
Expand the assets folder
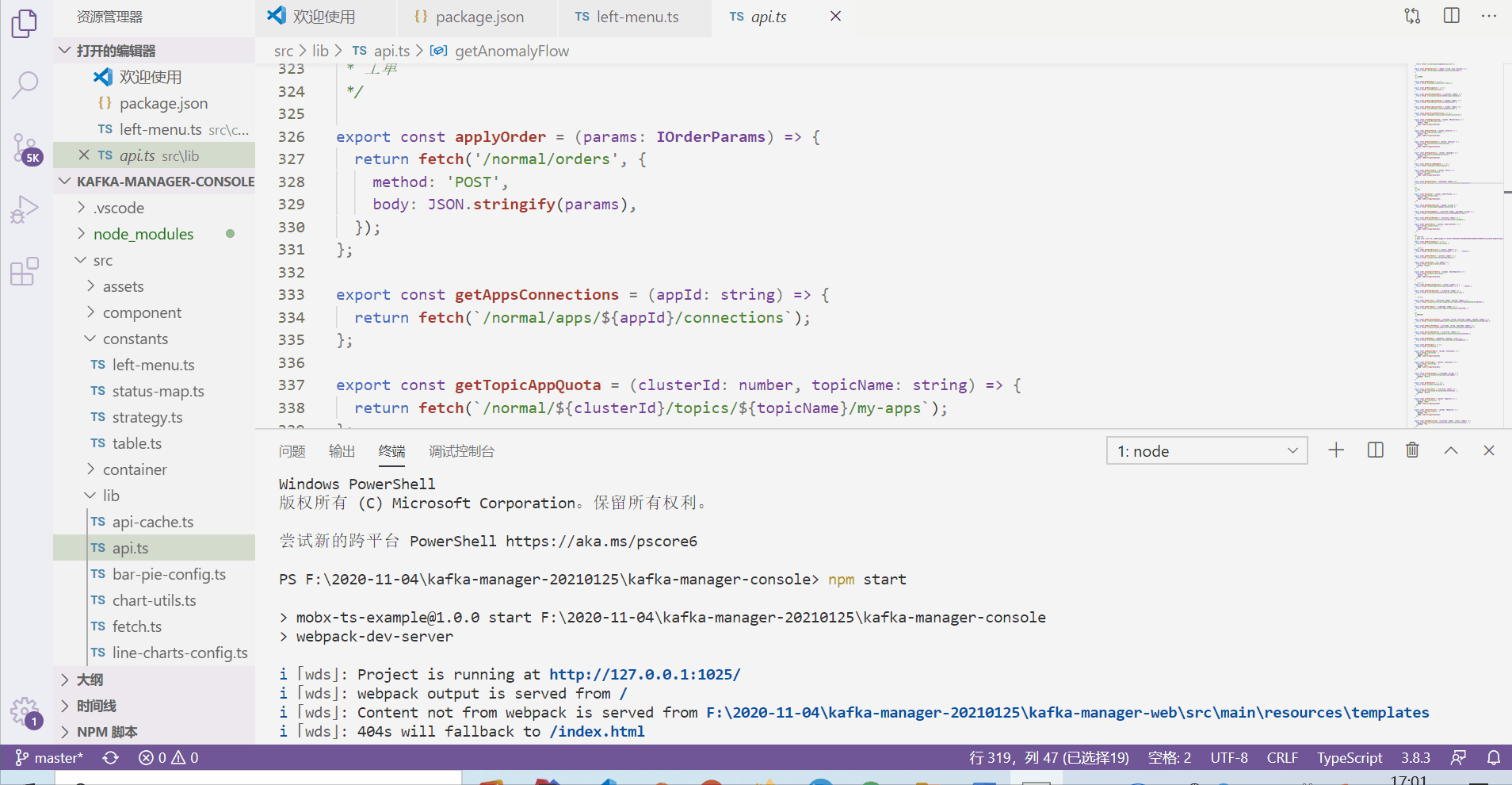(155, 286)
